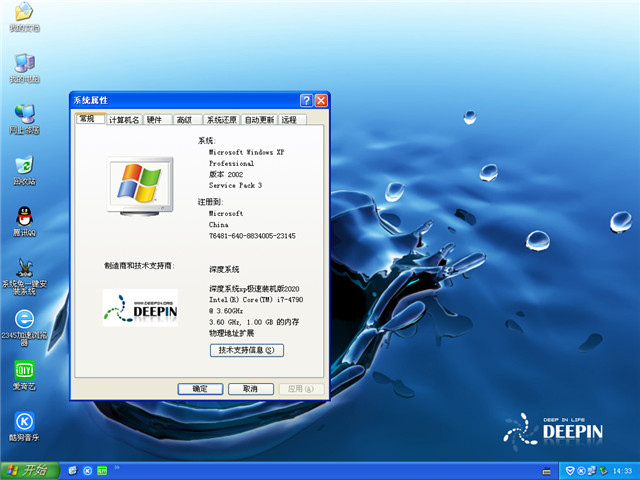640x480 pixels.
Task: Switch to the 硬件 tab
Action: (157, 120)
